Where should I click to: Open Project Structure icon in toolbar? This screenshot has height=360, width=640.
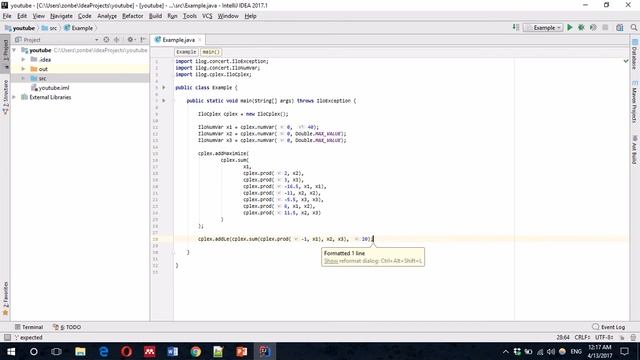point(620,27)
